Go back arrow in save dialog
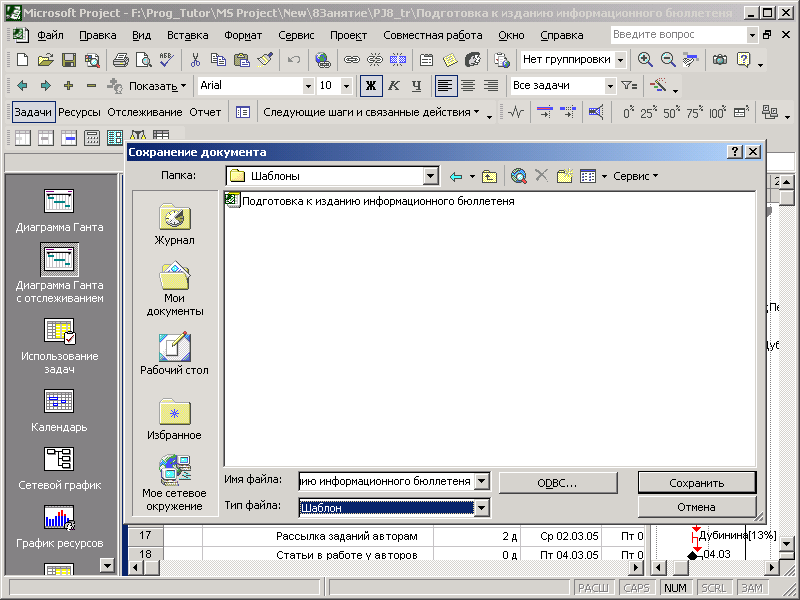This screenshot has width=800, height=600. [456, 177]
